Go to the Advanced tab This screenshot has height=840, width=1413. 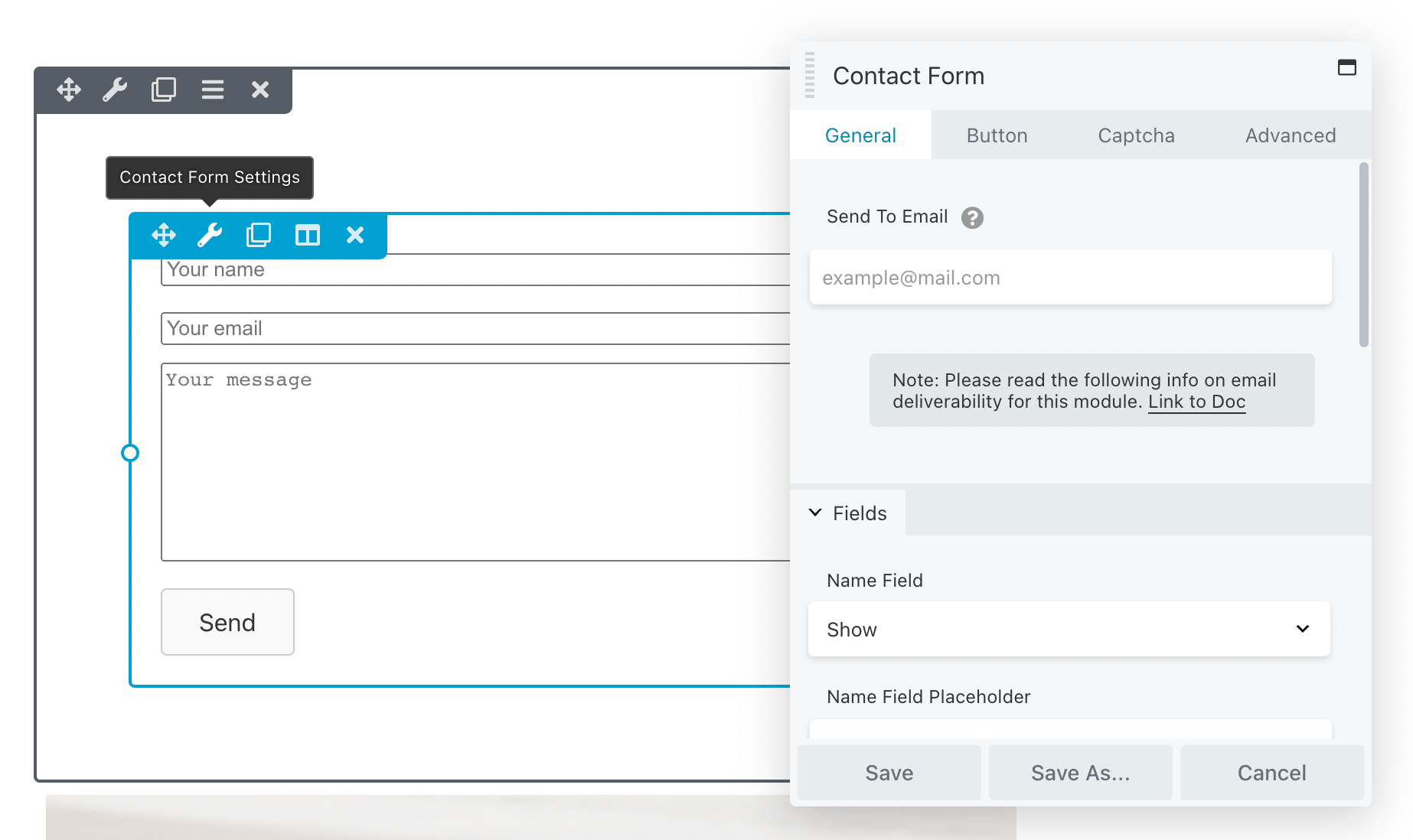[1290, 135]
